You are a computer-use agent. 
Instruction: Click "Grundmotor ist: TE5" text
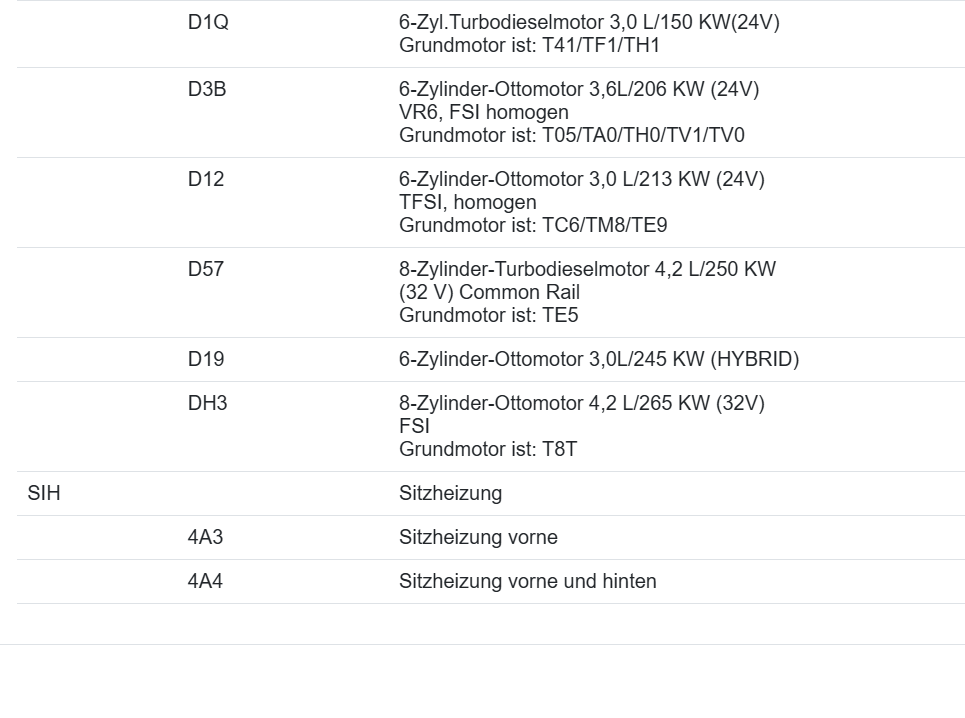tap(489, 316)
